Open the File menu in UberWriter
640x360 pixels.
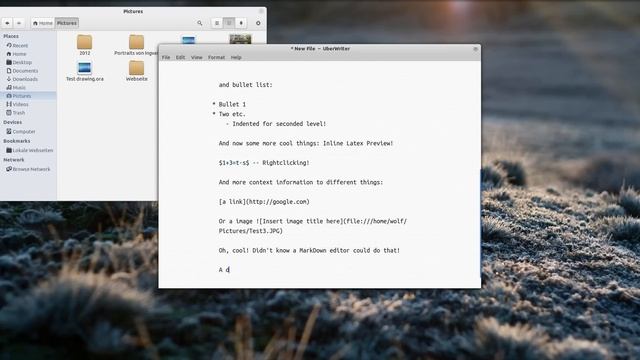[166, 58]
